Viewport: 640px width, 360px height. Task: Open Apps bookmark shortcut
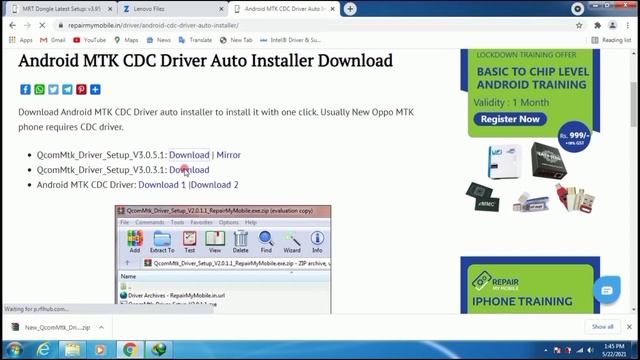[x=20, y=40]
